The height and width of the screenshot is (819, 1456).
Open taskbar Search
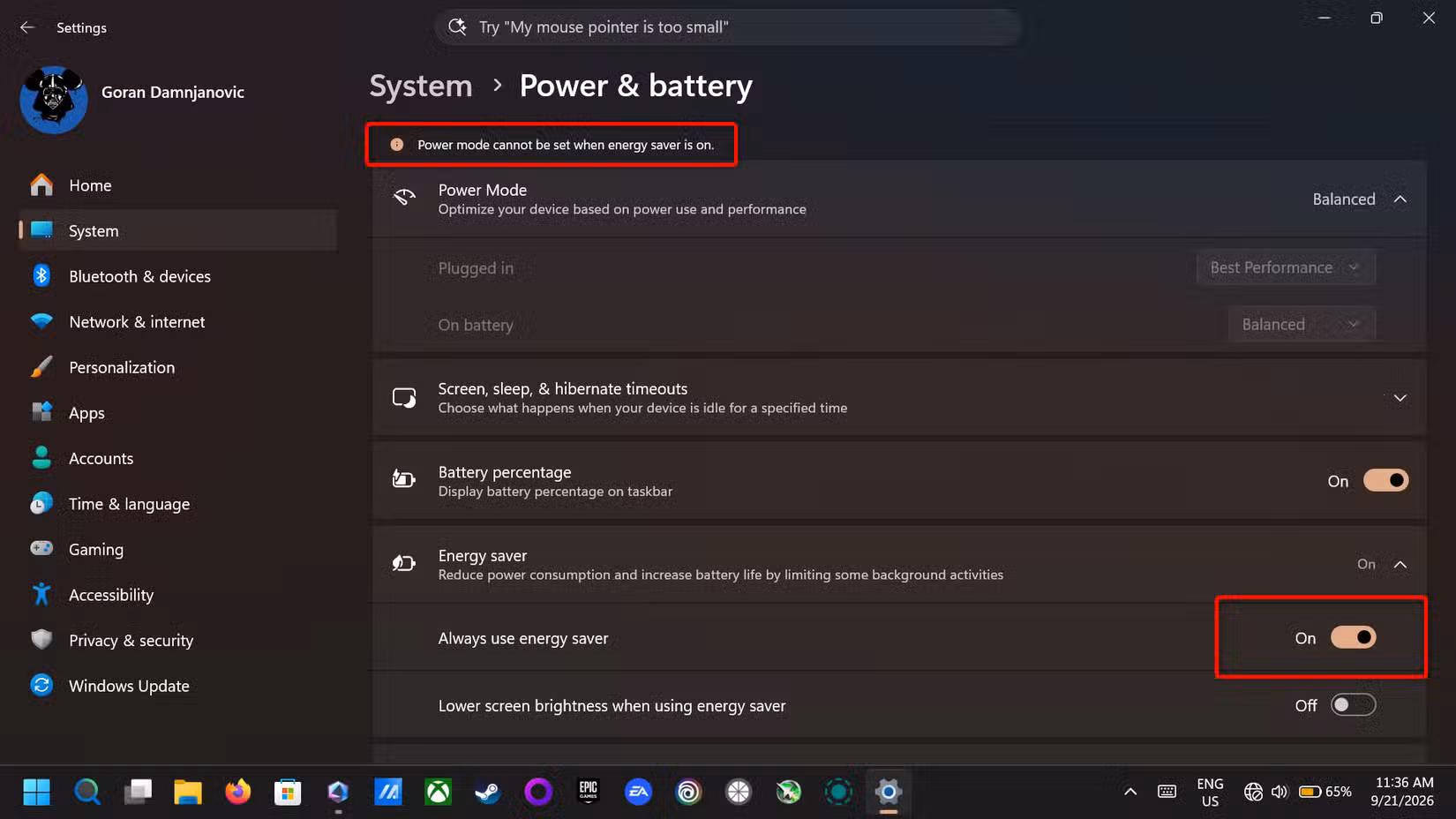coord(86,793)
